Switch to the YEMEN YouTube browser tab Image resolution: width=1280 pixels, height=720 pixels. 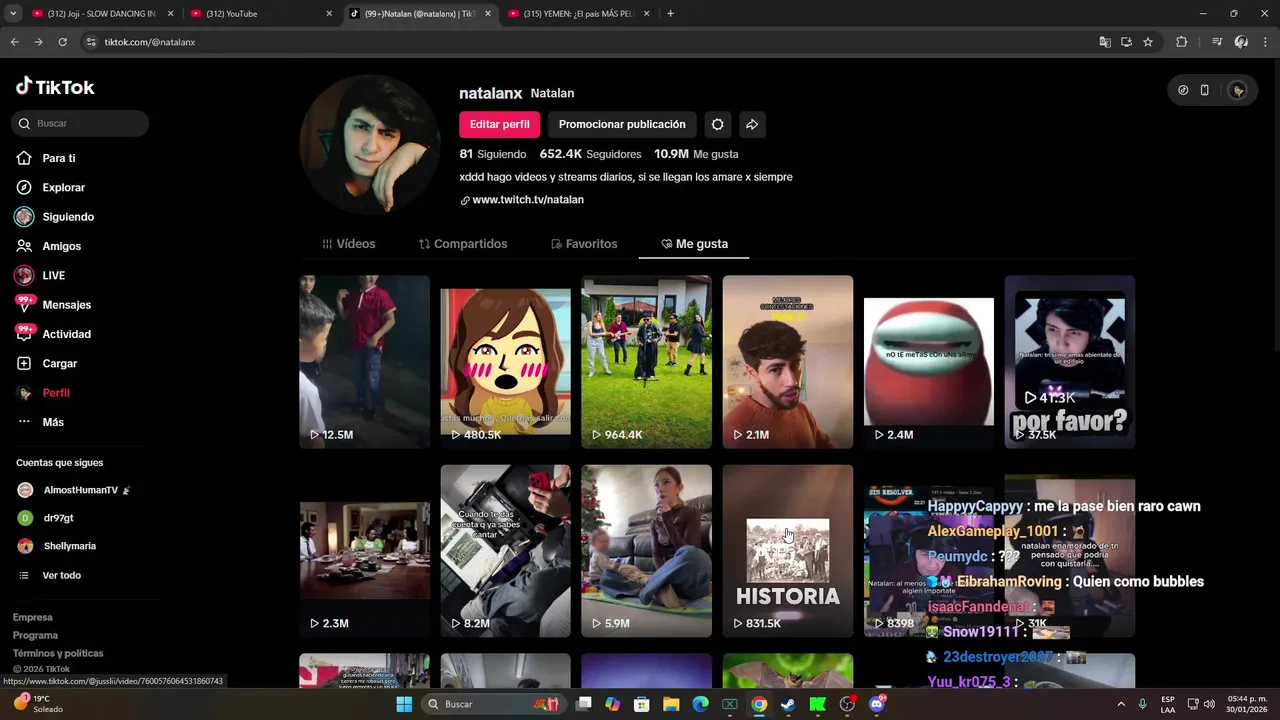pos(578,13)
